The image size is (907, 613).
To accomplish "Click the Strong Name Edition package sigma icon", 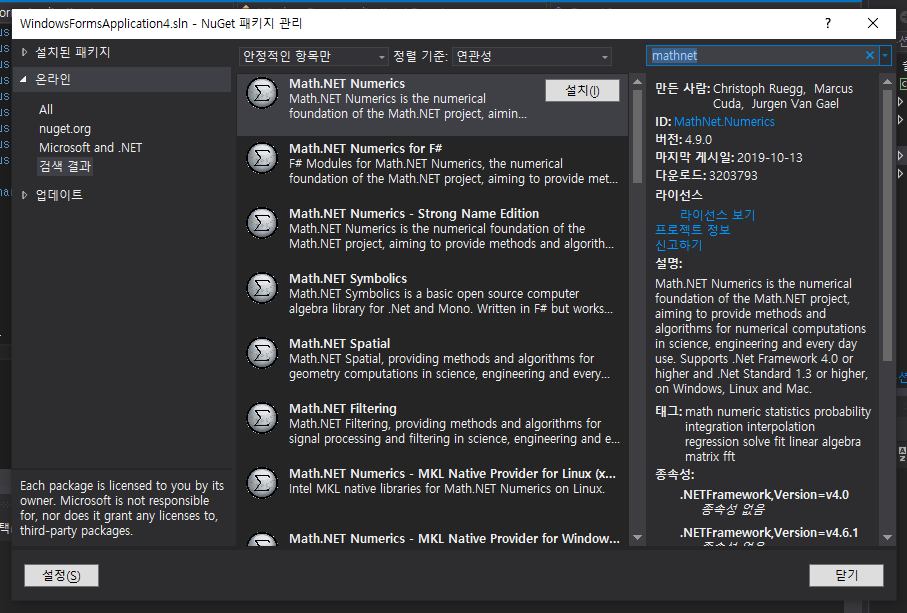I will (x=262, y=223).
